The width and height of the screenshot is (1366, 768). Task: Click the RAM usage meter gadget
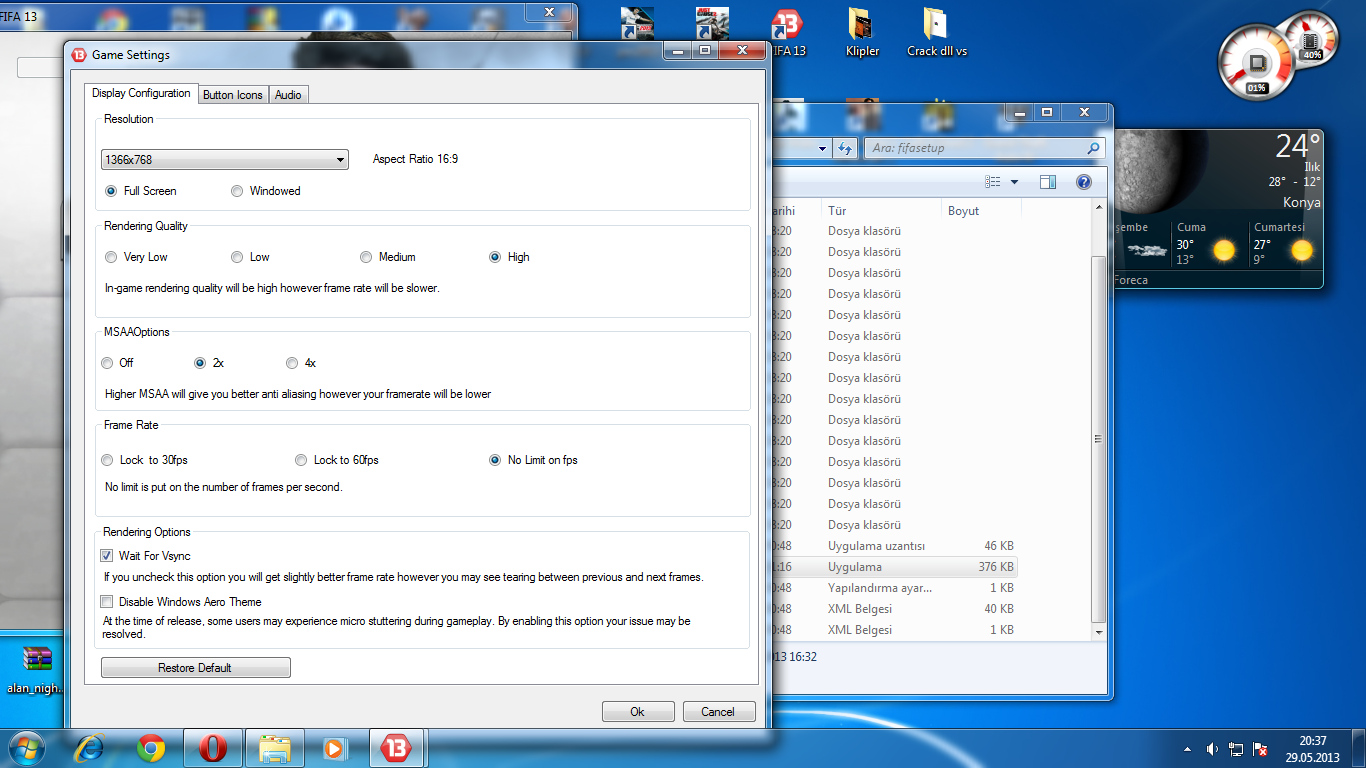(x=1309, y=39)
